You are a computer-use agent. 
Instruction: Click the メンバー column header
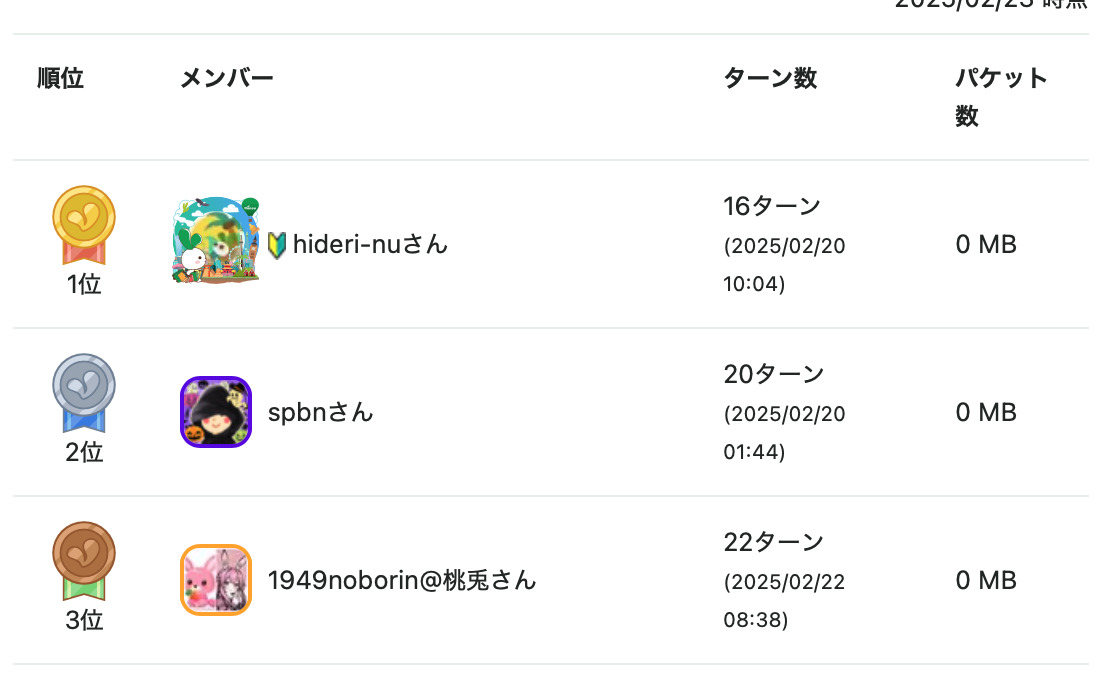[227, 78]
